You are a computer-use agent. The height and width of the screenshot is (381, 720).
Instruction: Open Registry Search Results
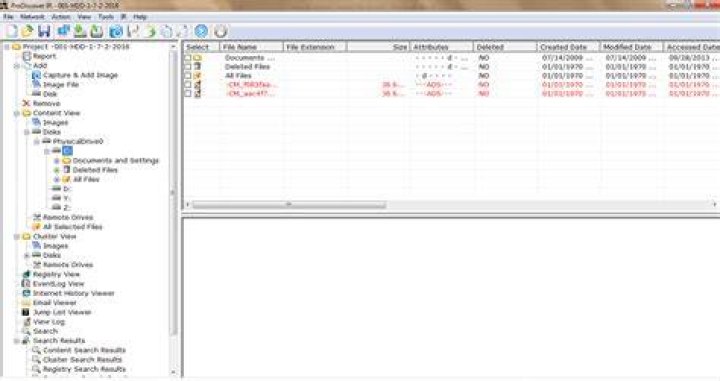84,369
